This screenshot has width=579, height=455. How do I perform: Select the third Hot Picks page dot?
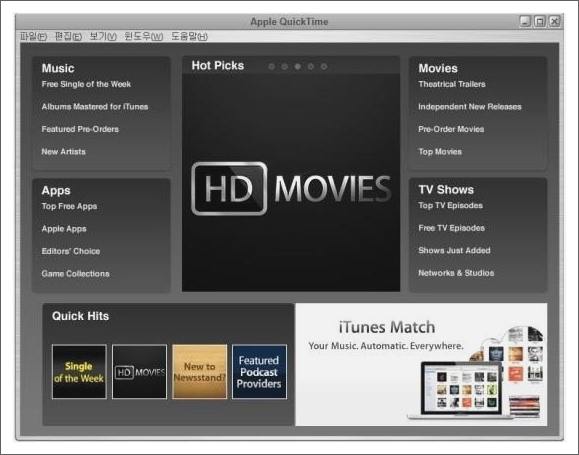(298, 66)
